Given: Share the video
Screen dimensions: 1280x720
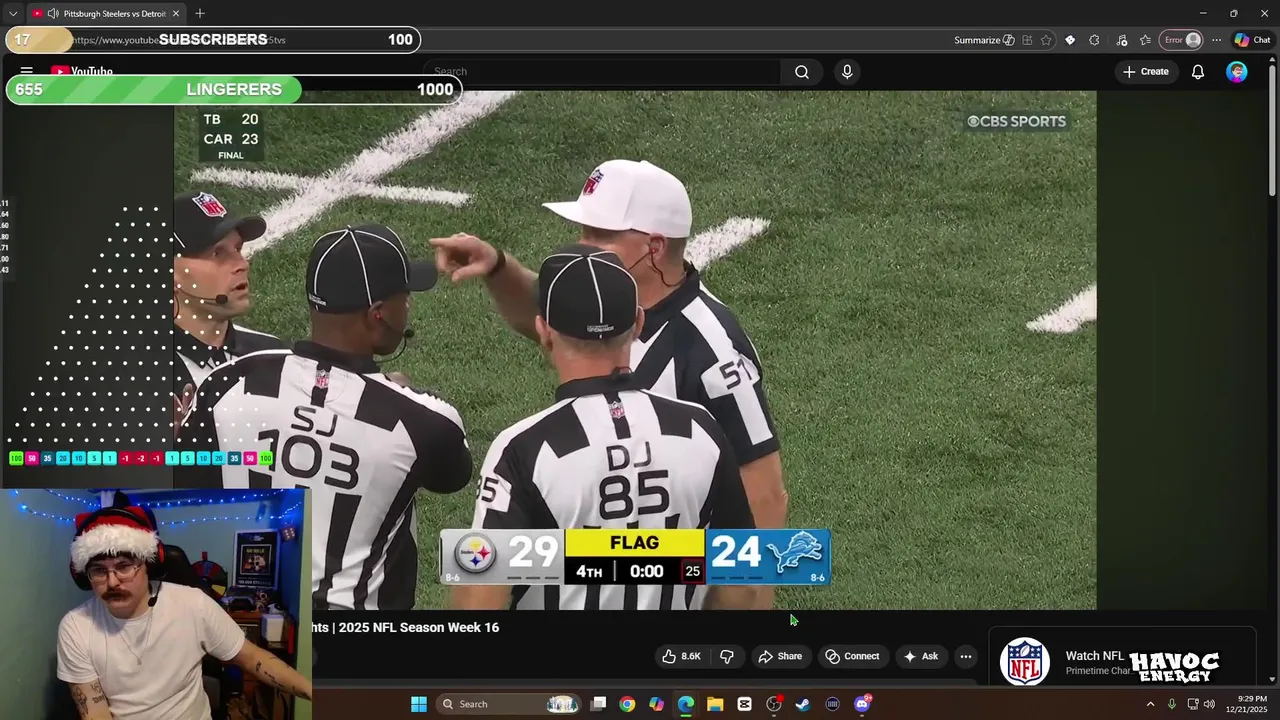Looking at the screenshot, I should pos(780,656).
